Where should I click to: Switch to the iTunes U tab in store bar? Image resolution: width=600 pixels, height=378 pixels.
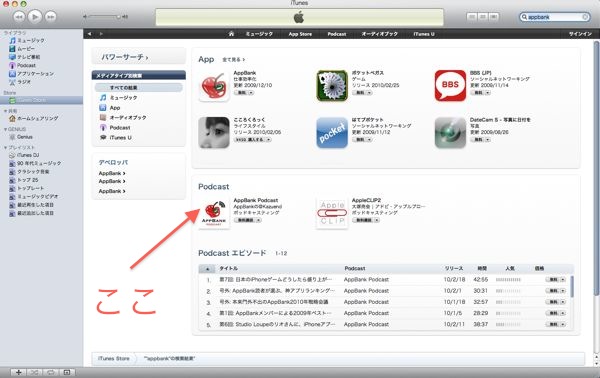[424, 34]
